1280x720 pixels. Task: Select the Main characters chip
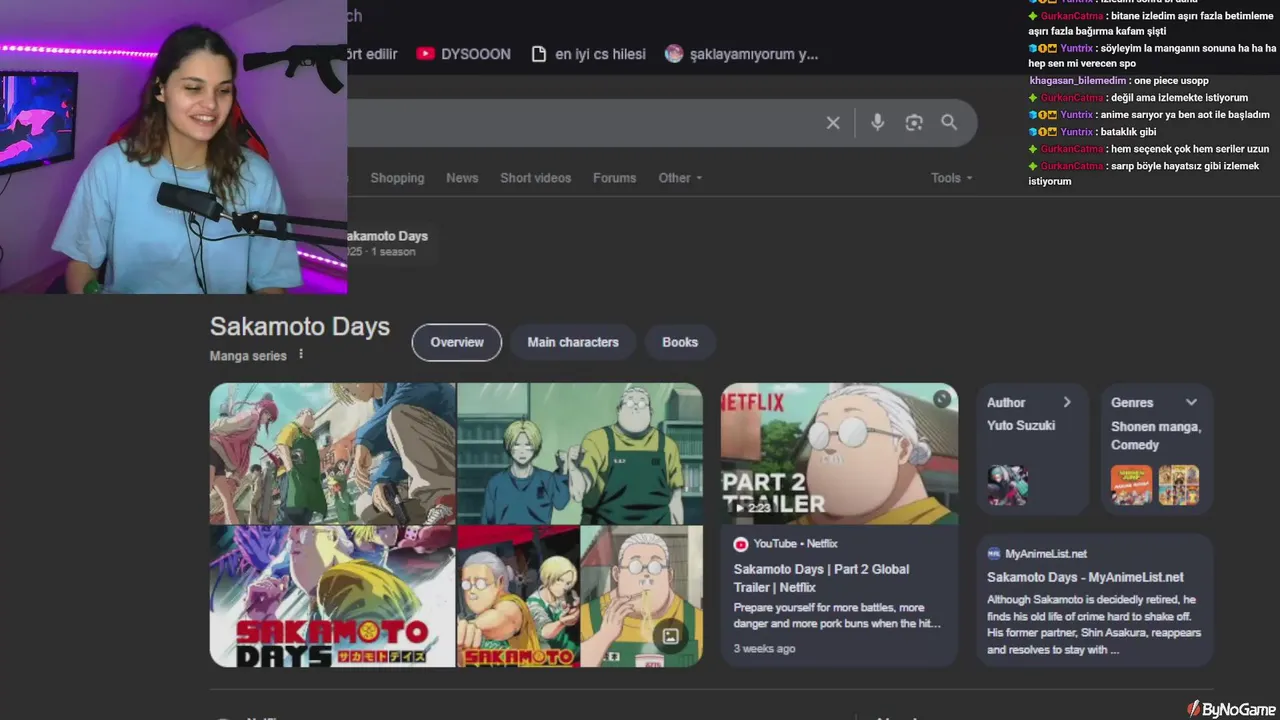(573, 342)
